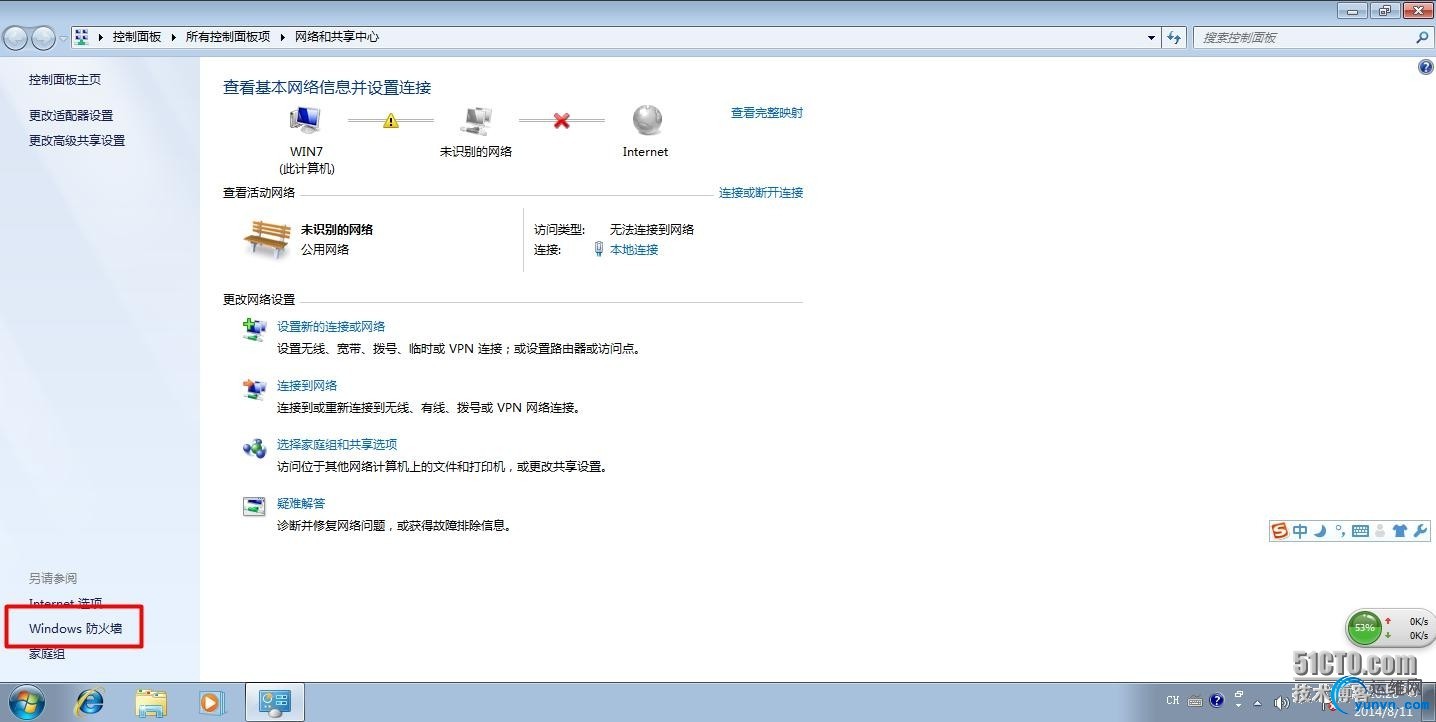
Task: Click the yellow warning triangle on the map
Action: (x=391, y=121)
